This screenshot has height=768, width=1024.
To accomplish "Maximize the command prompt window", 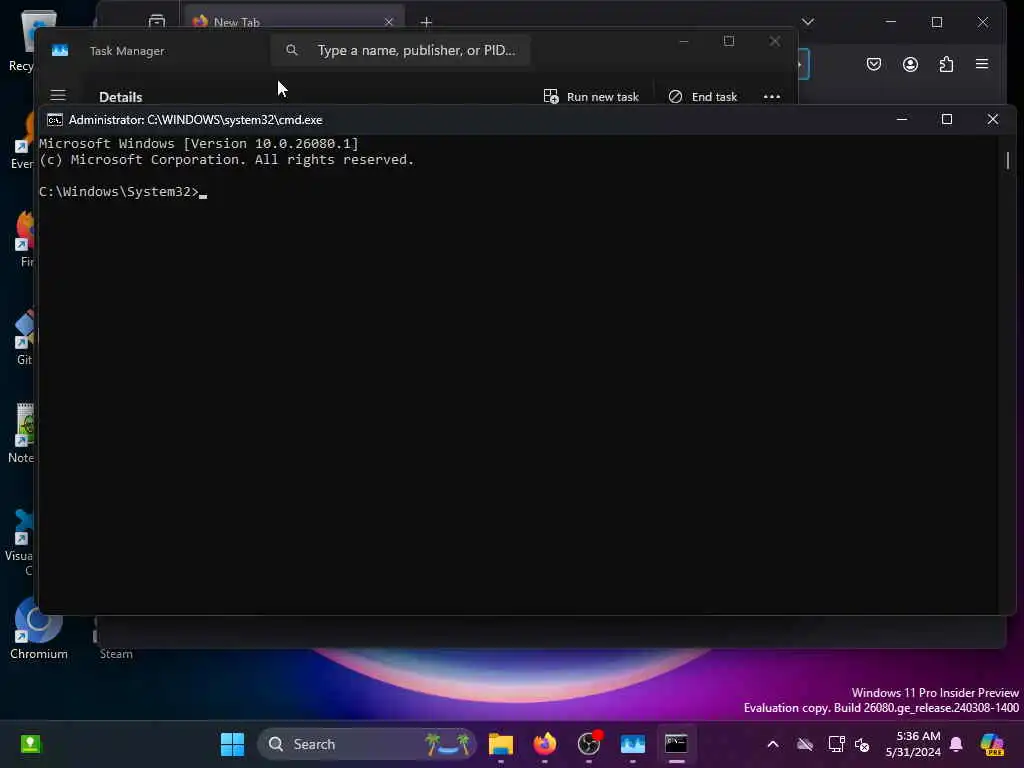I will (x=947, y=120).
